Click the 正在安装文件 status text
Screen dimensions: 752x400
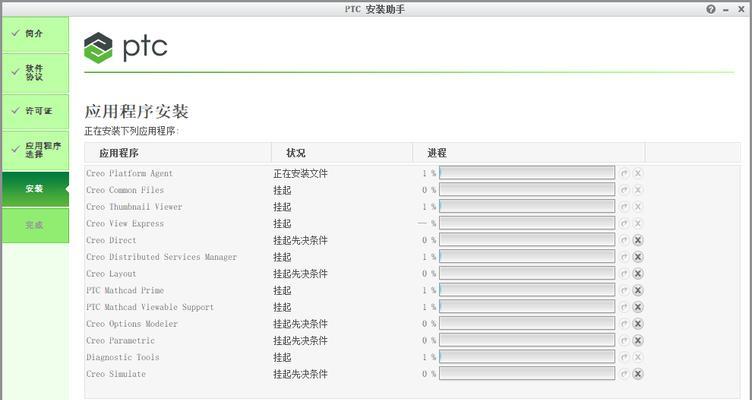[x=300, y=174]
